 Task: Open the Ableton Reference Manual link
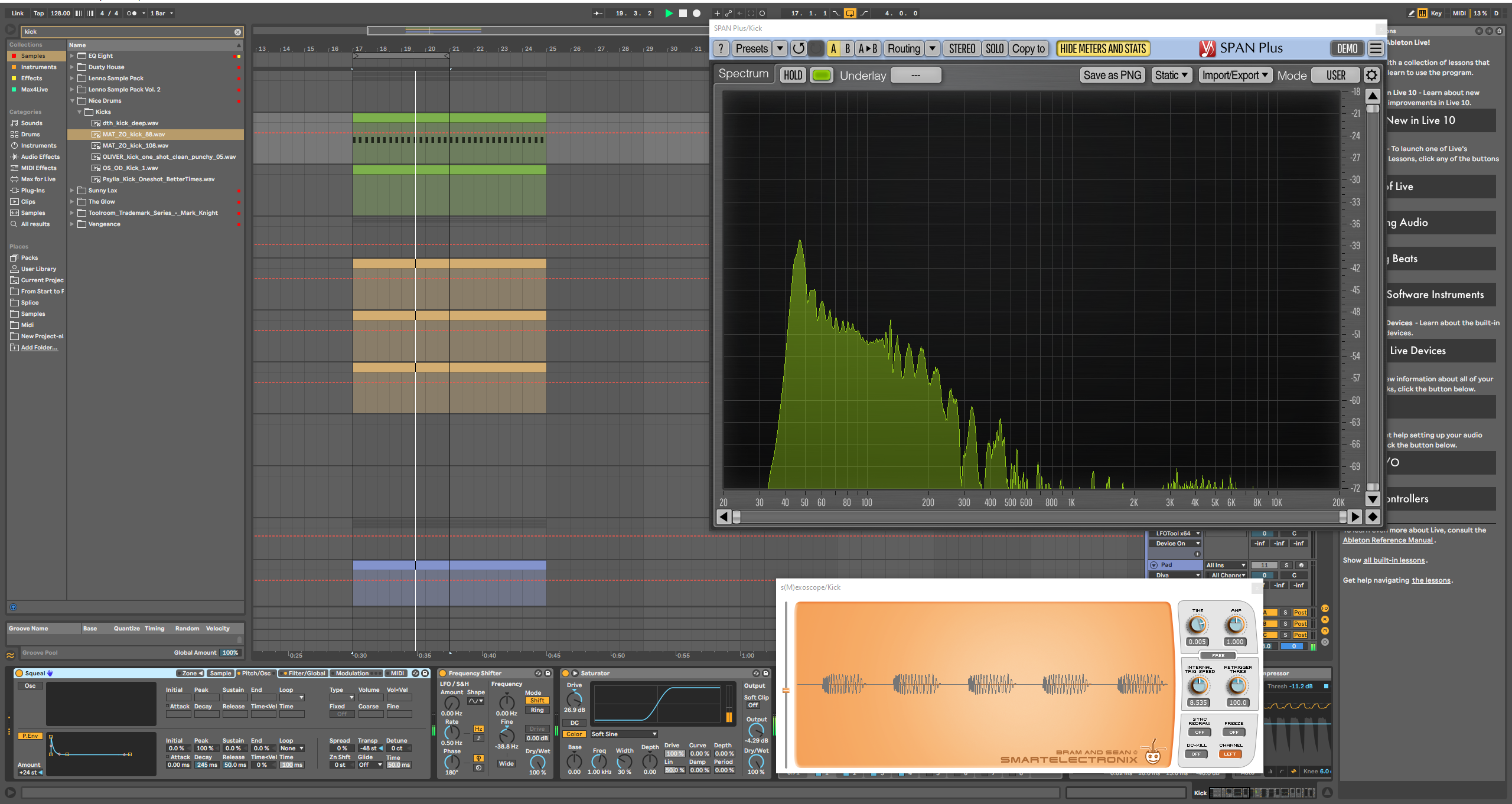(1387, 540)
